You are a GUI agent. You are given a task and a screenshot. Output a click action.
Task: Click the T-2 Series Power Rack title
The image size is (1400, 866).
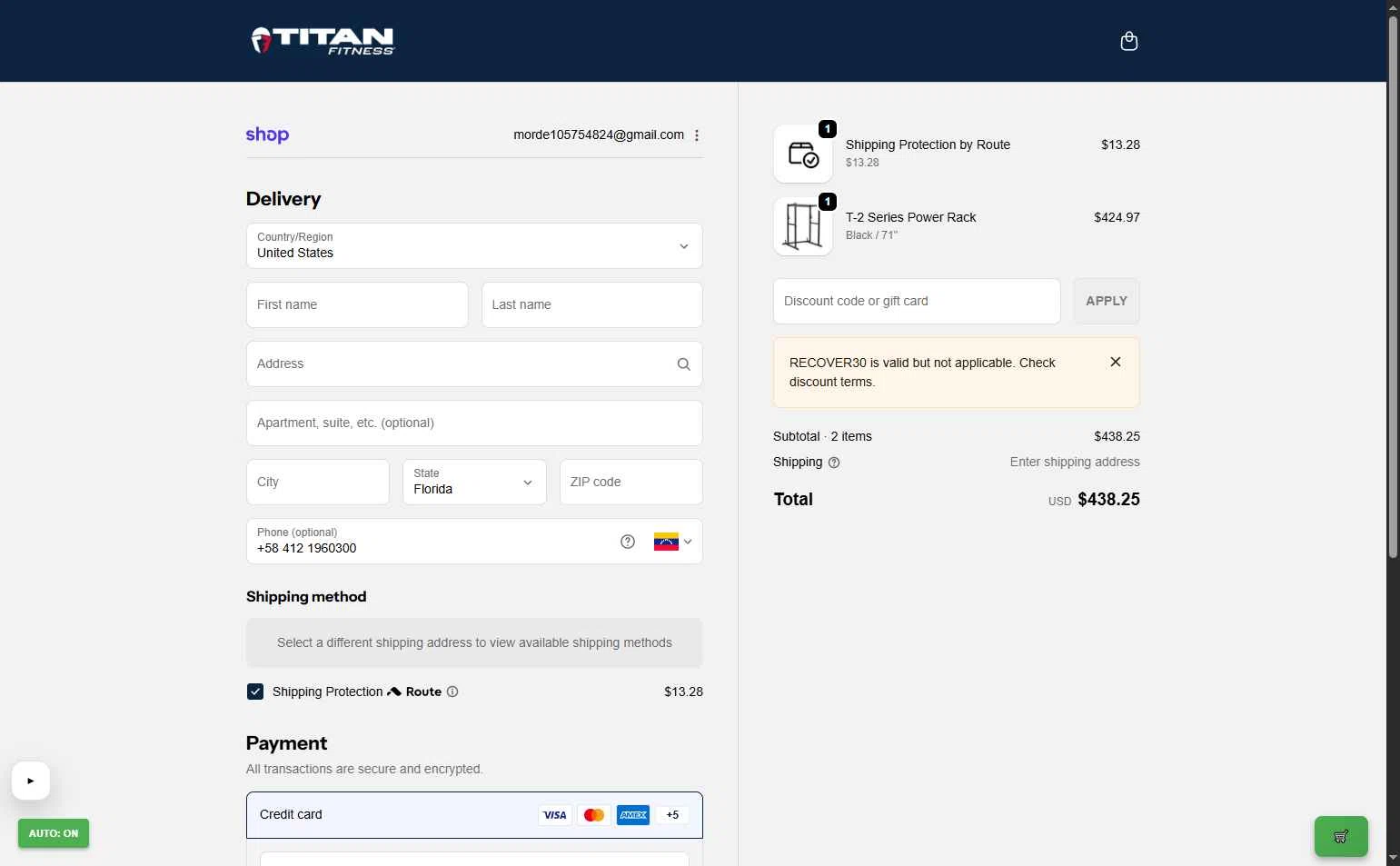[x=910, y=217]
